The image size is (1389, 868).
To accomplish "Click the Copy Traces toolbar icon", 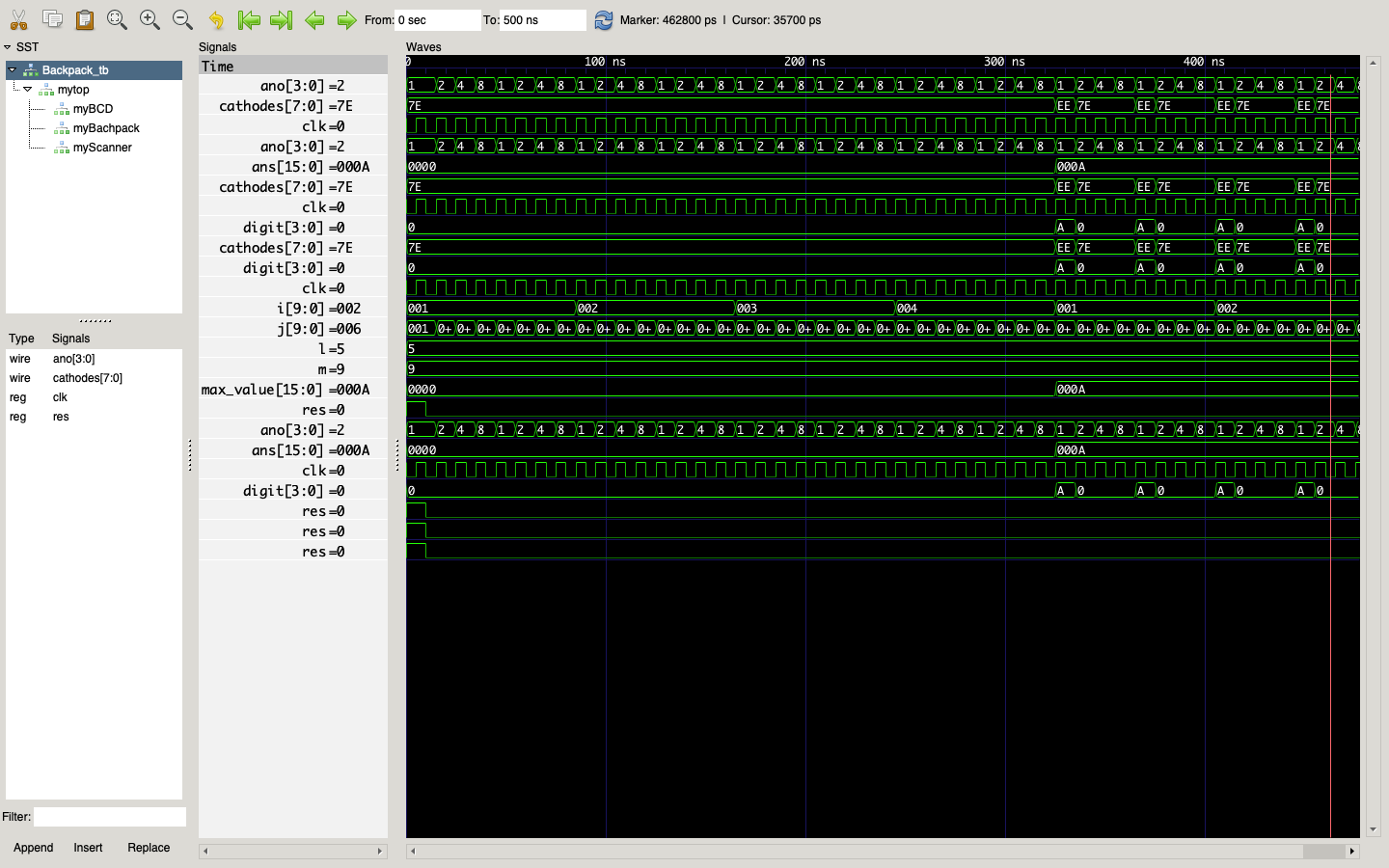I will pyautogui.click(x=52, y=19).
